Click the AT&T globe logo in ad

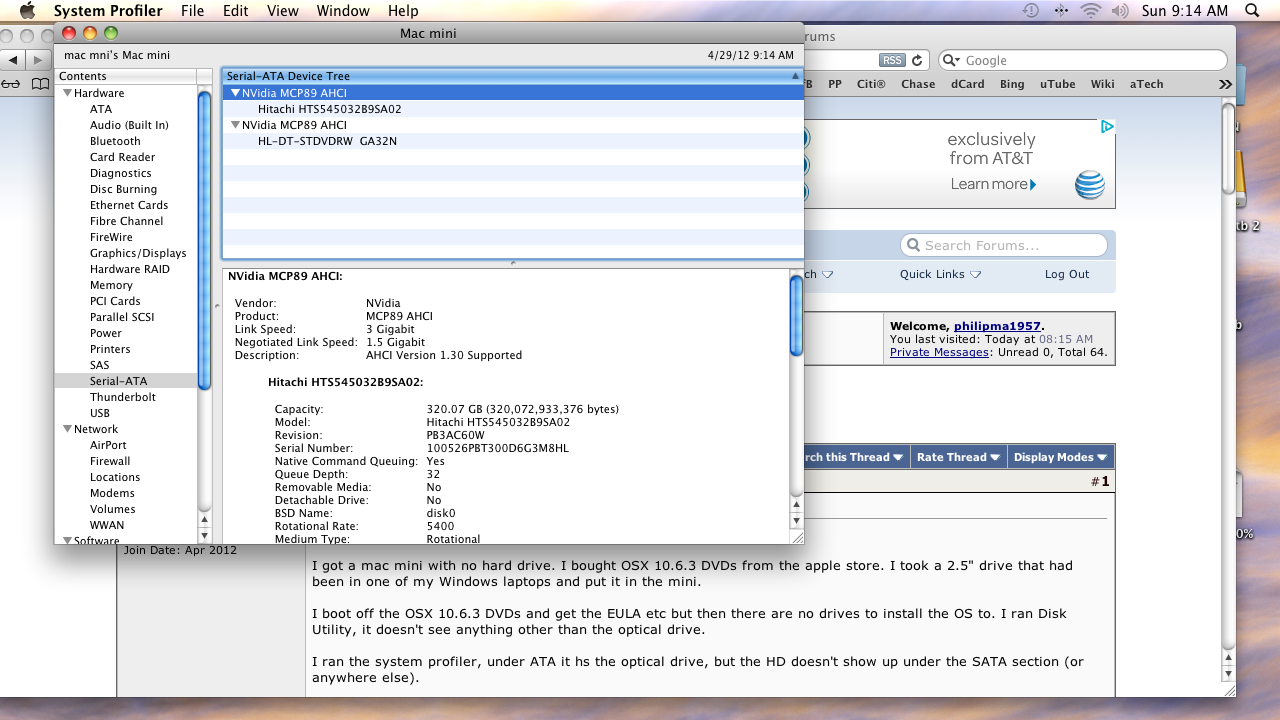click(x=1090, y=185)
